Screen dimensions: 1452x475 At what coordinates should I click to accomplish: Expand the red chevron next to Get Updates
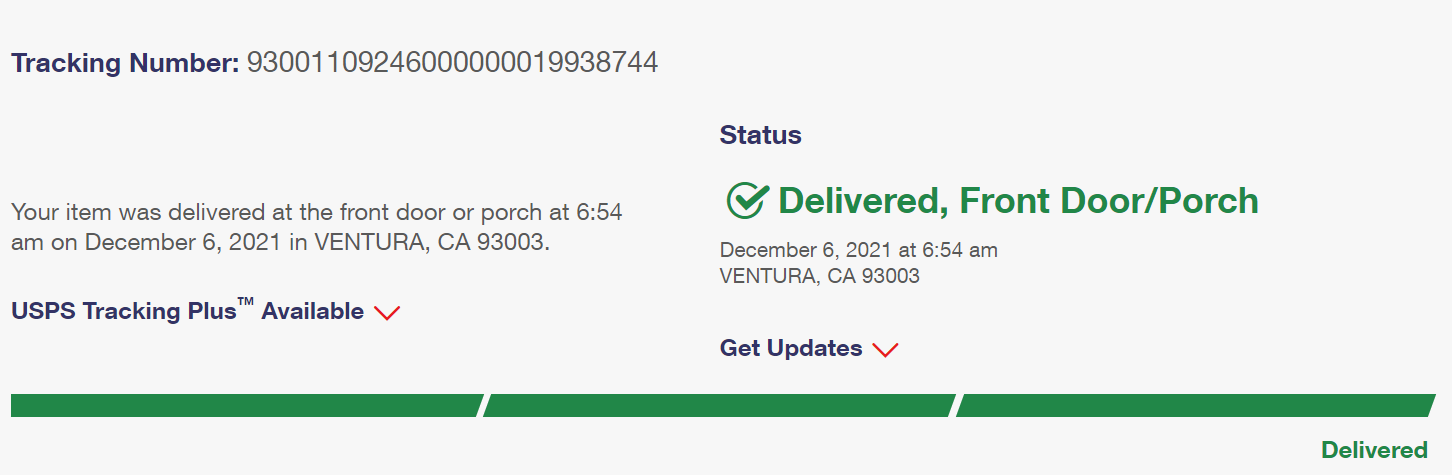(x=885, y=350)
